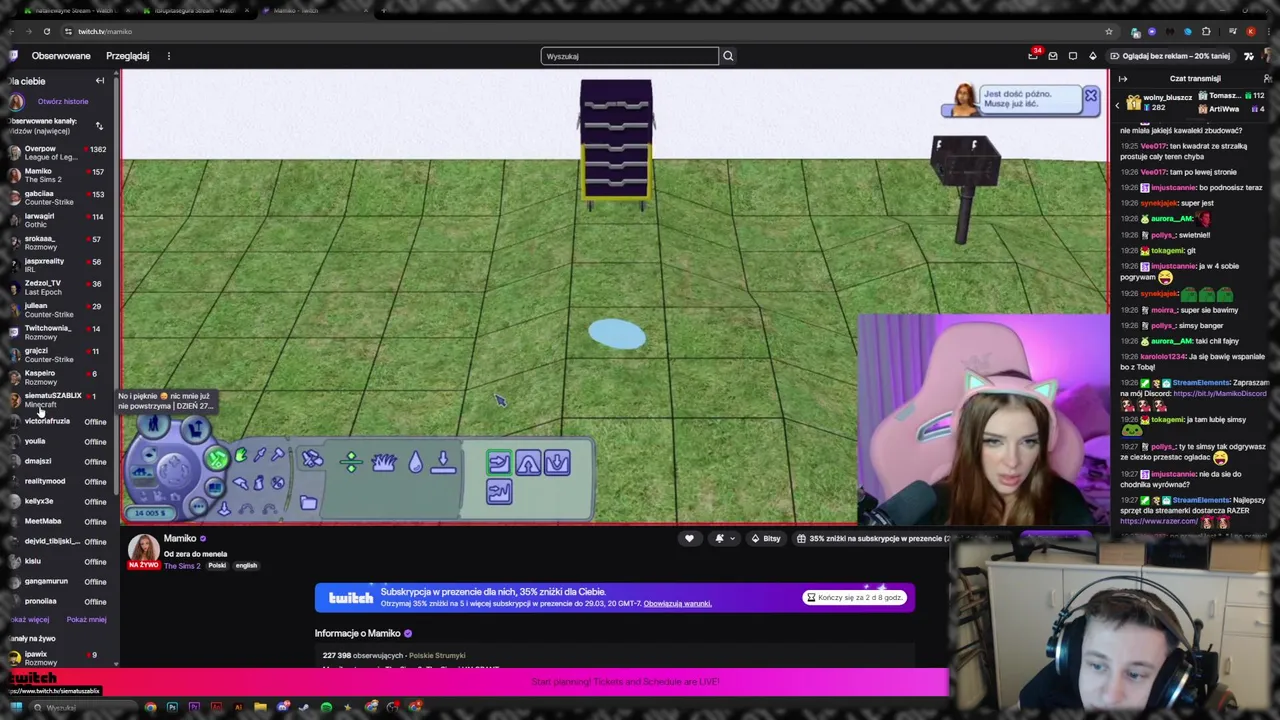
Task: Open the Twitch inbox envelope icon
Action: [x=1053, y=56]
